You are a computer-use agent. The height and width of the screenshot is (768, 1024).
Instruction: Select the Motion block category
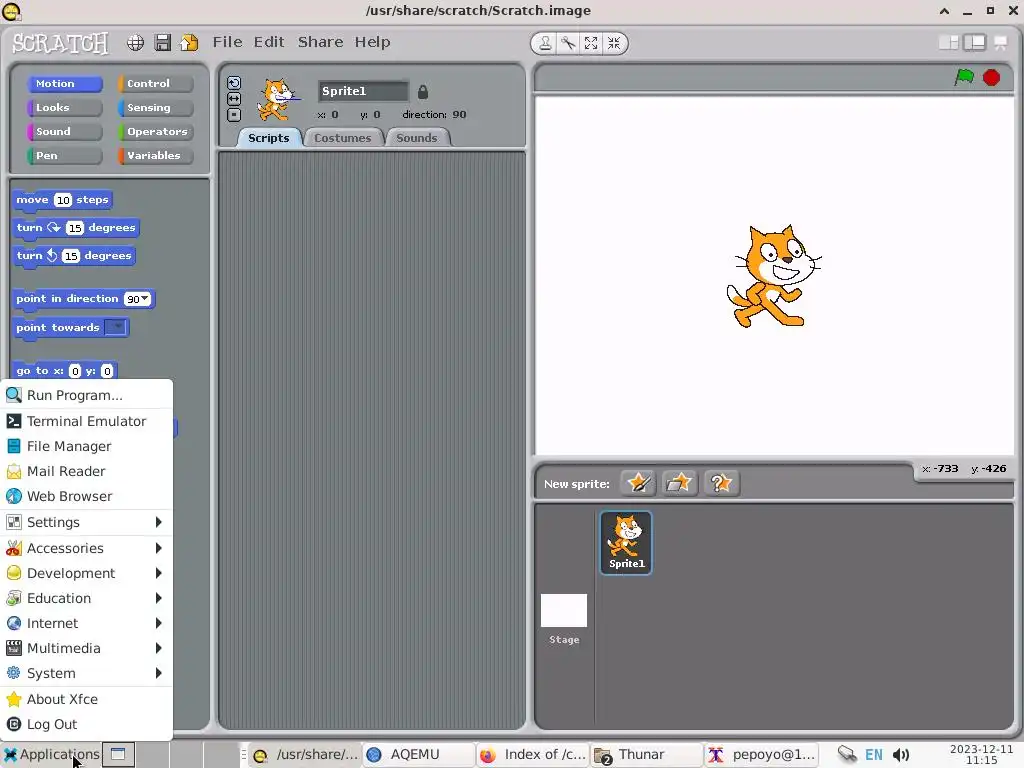[x=65, y=84]
